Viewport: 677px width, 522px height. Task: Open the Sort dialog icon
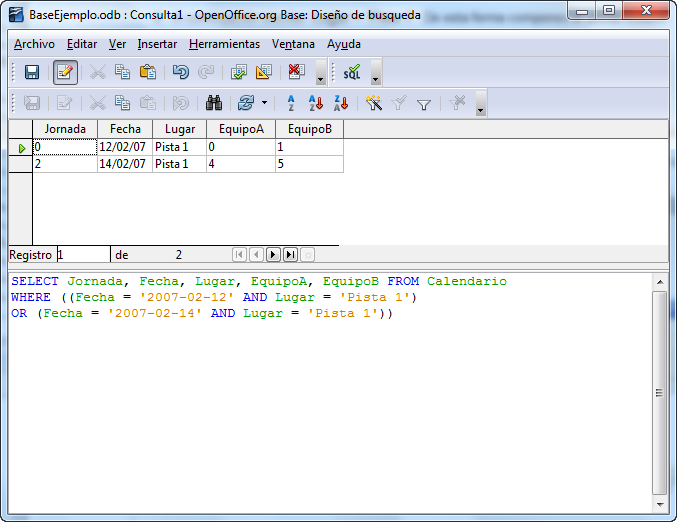click(x=291, y=103)
